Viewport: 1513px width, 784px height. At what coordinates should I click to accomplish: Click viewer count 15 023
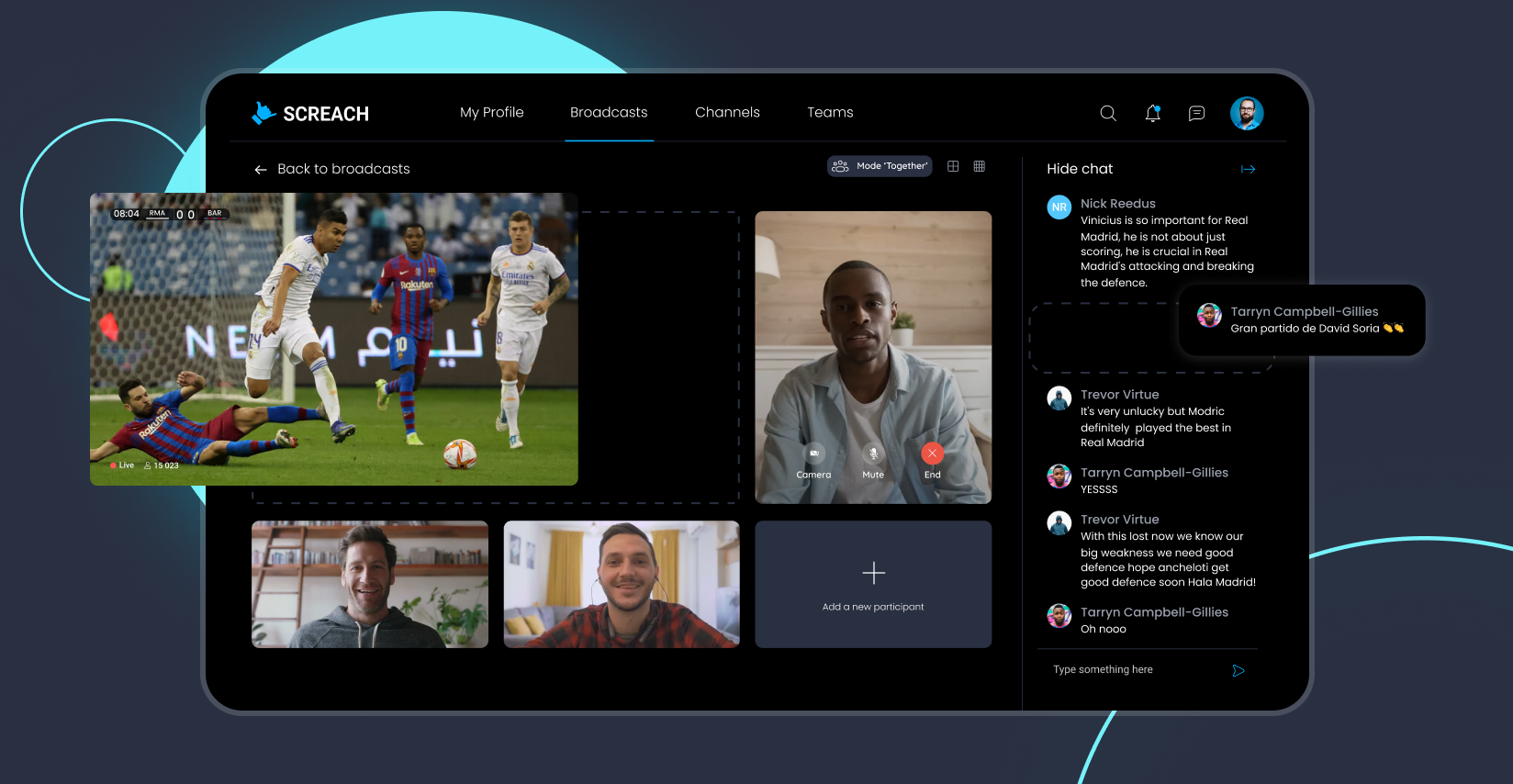pos(162,465)
